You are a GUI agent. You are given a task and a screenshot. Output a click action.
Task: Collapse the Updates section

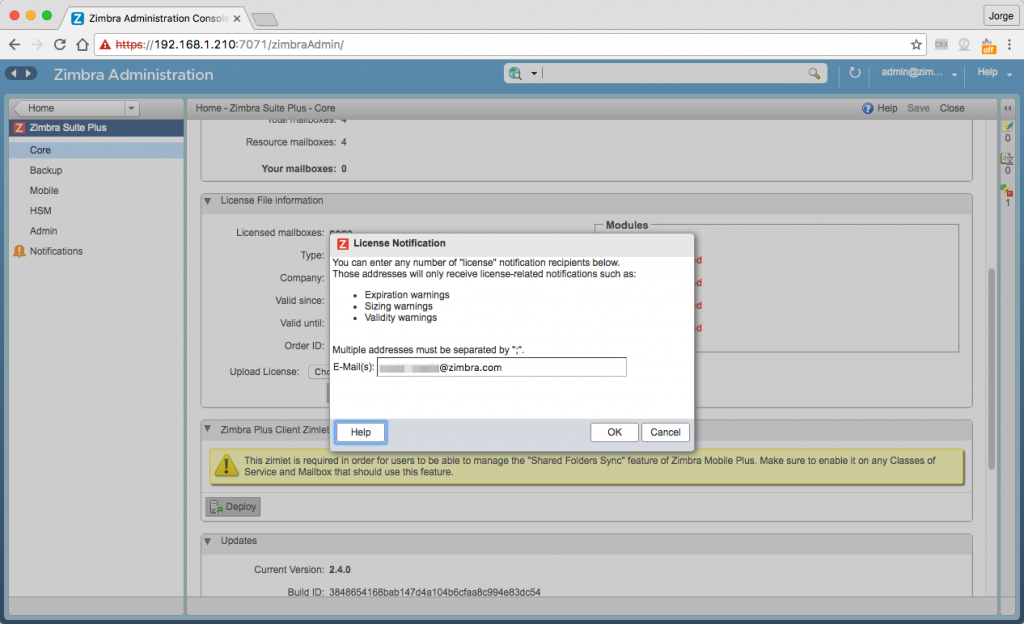208,541
